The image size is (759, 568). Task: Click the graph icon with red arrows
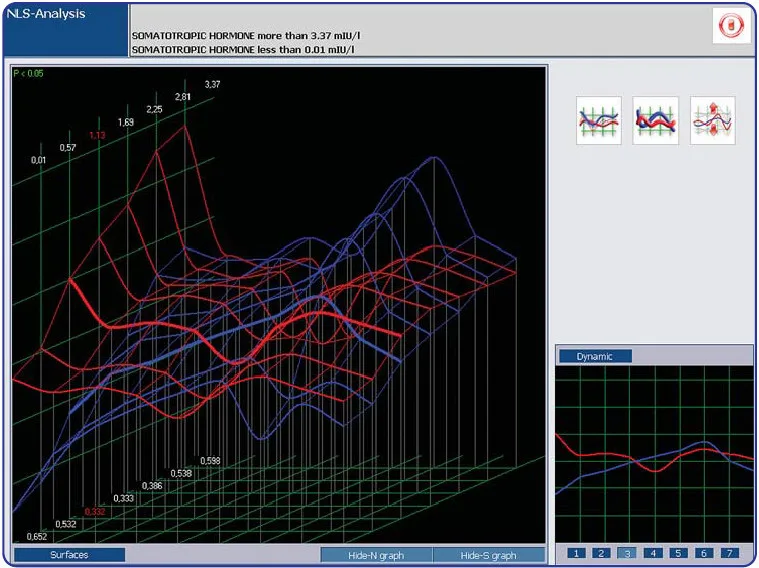tap(713, 122)
